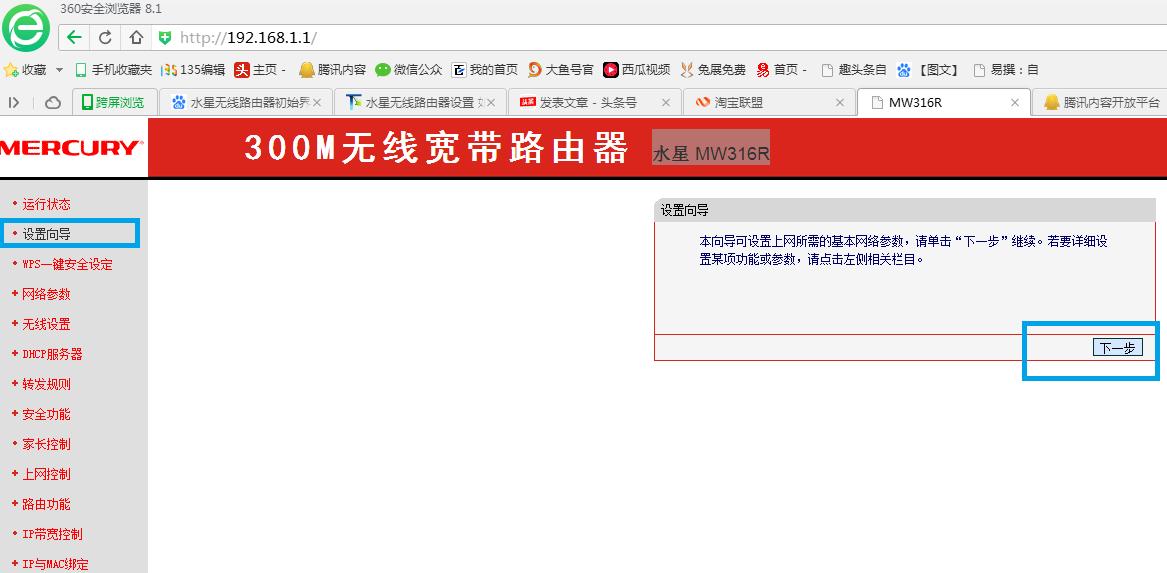Close the 水星无线路由器设置 tab
The height and width of the screenshot is (573, 1167).
coord(491,103)
